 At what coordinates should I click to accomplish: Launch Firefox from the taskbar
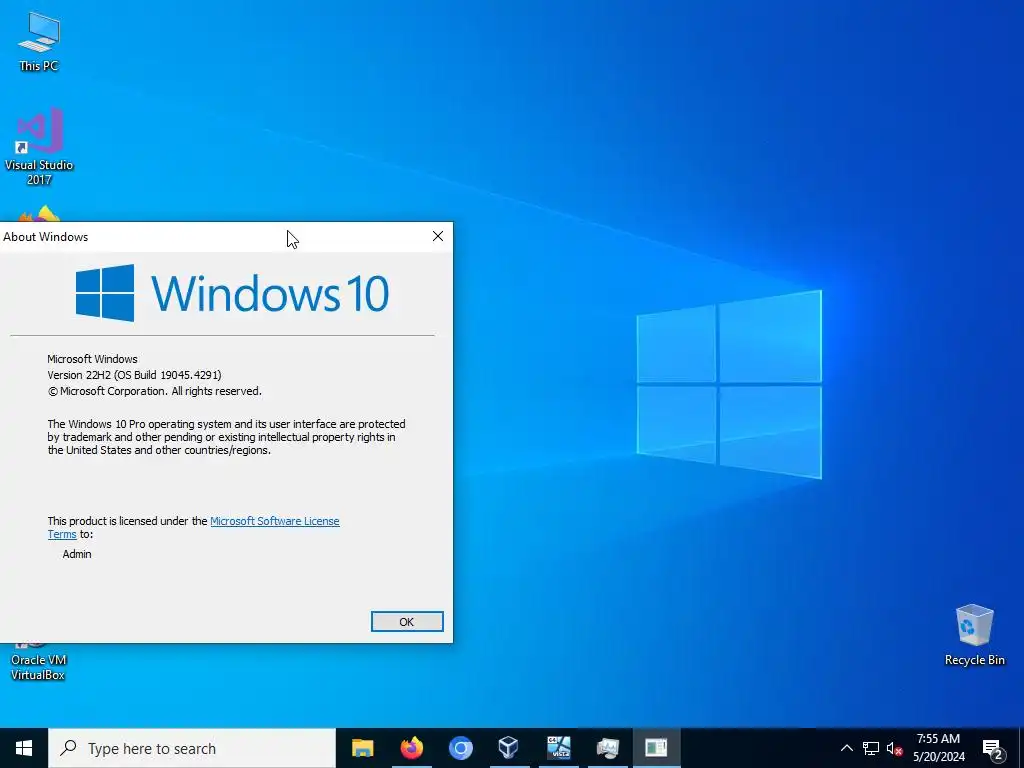click(411, 748)
